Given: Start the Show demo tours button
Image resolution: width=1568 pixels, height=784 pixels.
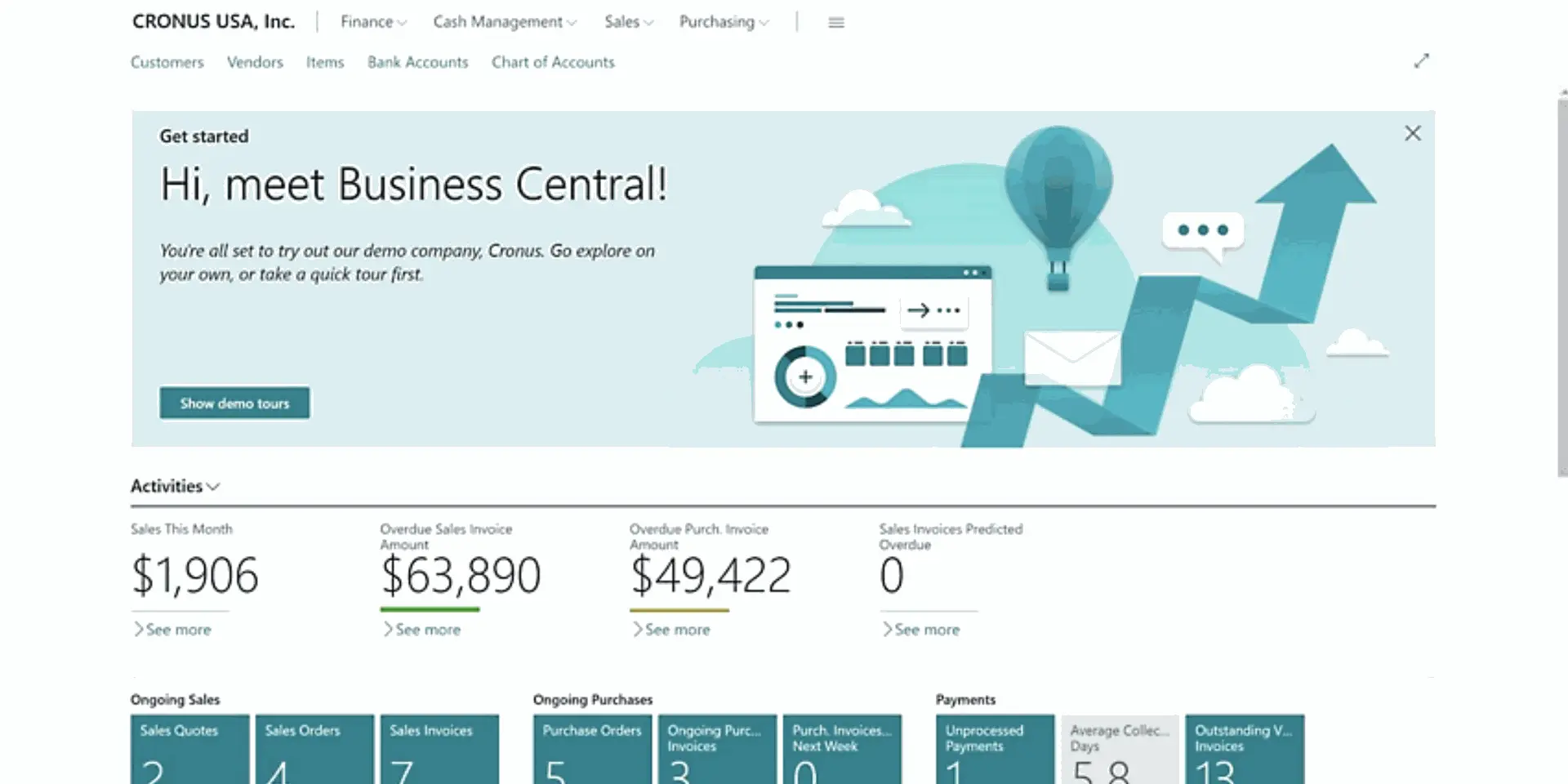Looking at the screenshot, I should tap(234, 403).
